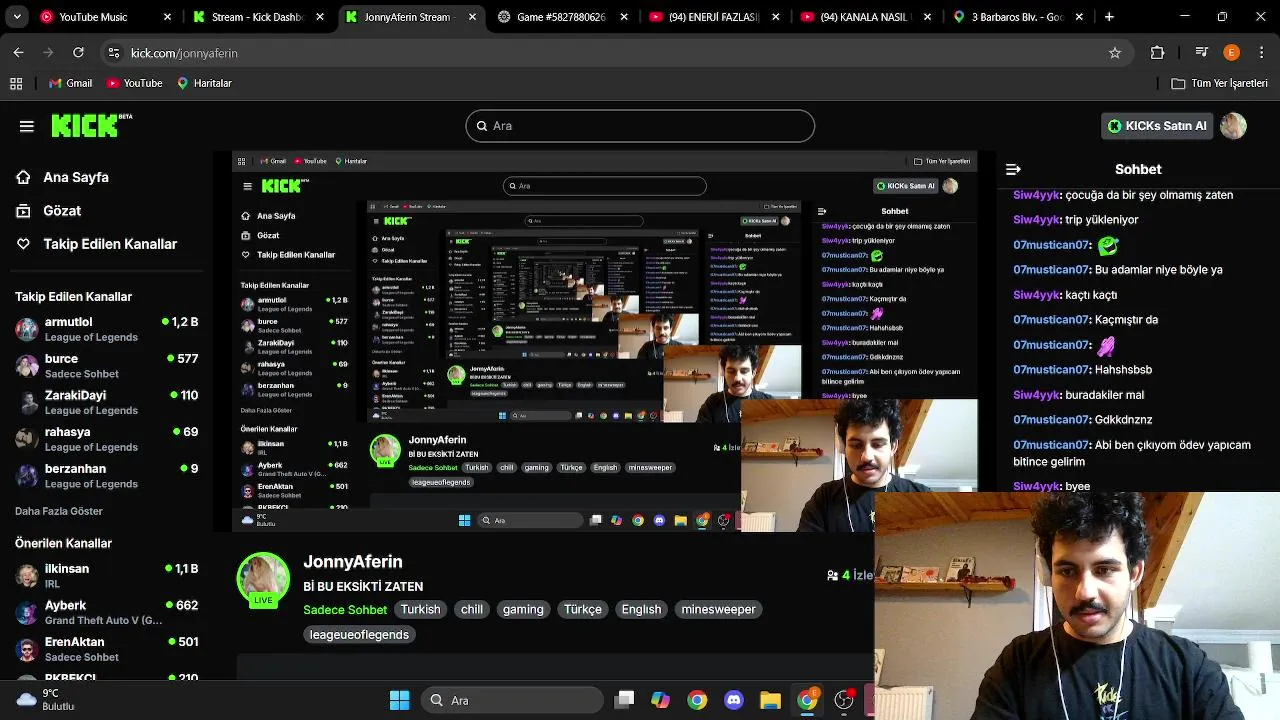The width and height of the screenshot is (1280, 720).
Task: Open Ayberk recommended channel
Action: (x=107, y=612)
